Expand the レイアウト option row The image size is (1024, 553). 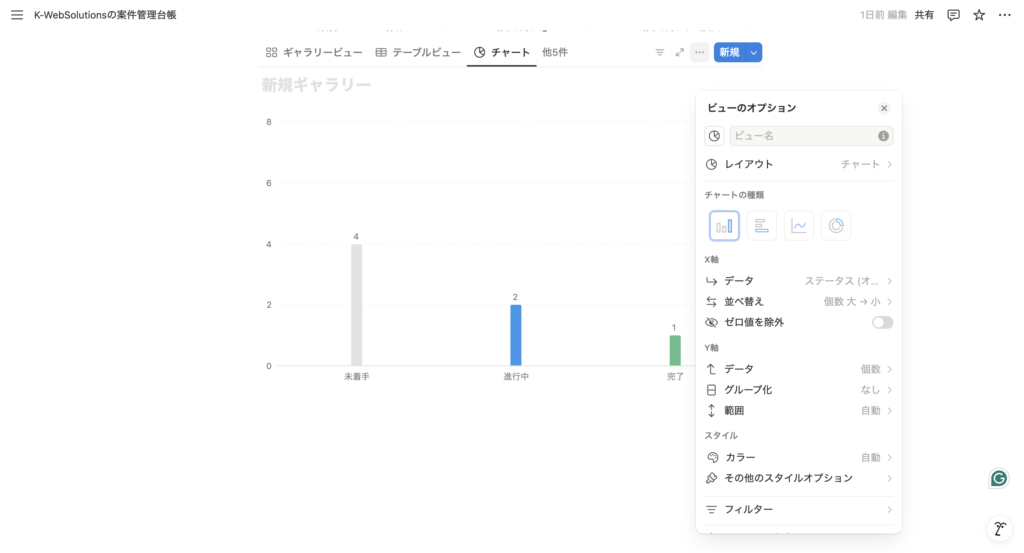click(798, 164)
